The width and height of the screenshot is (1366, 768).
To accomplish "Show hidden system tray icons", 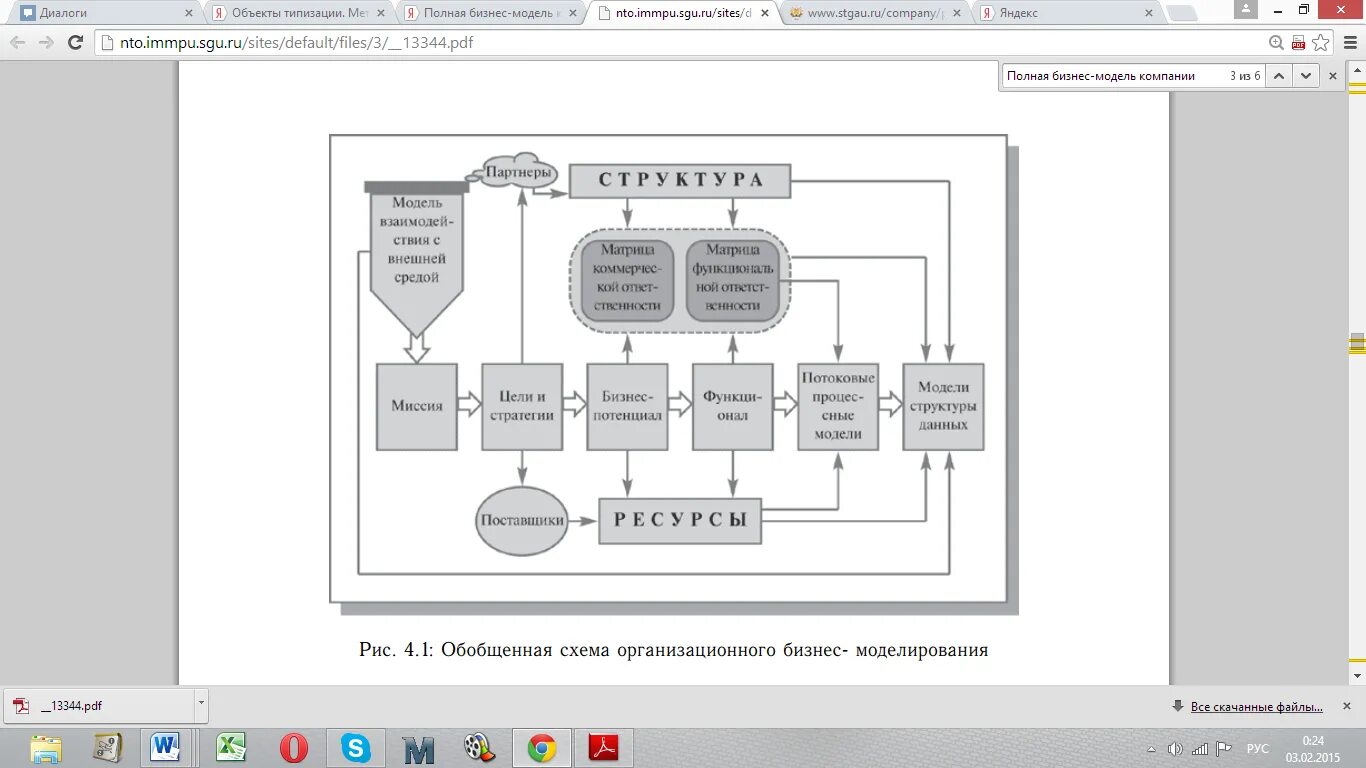I will pos(1152,749).
